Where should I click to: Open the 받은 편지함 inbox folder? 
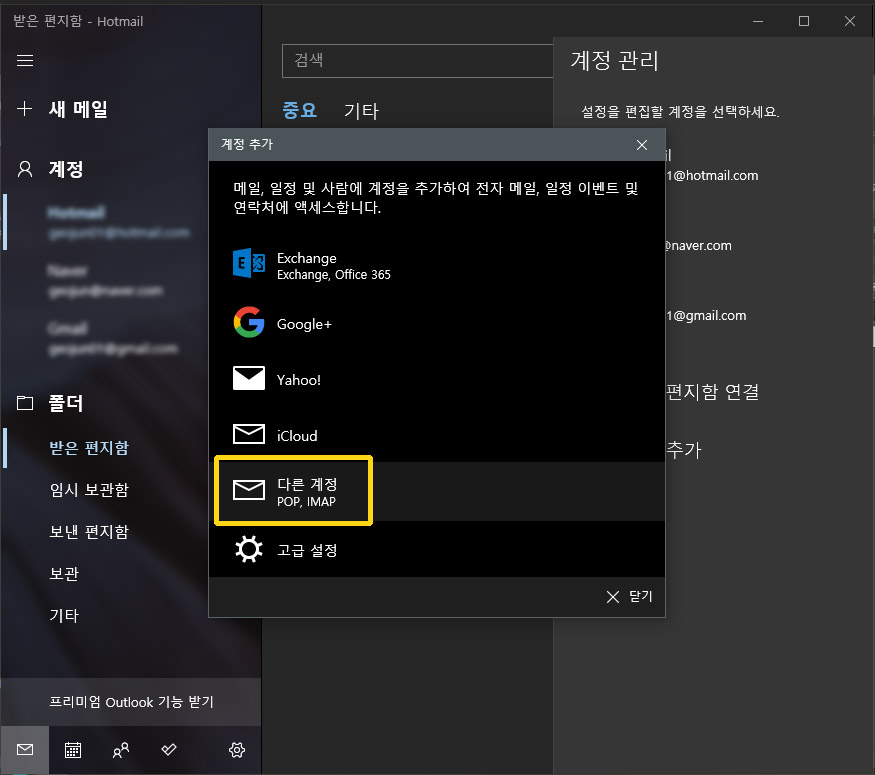coord(89,447)
